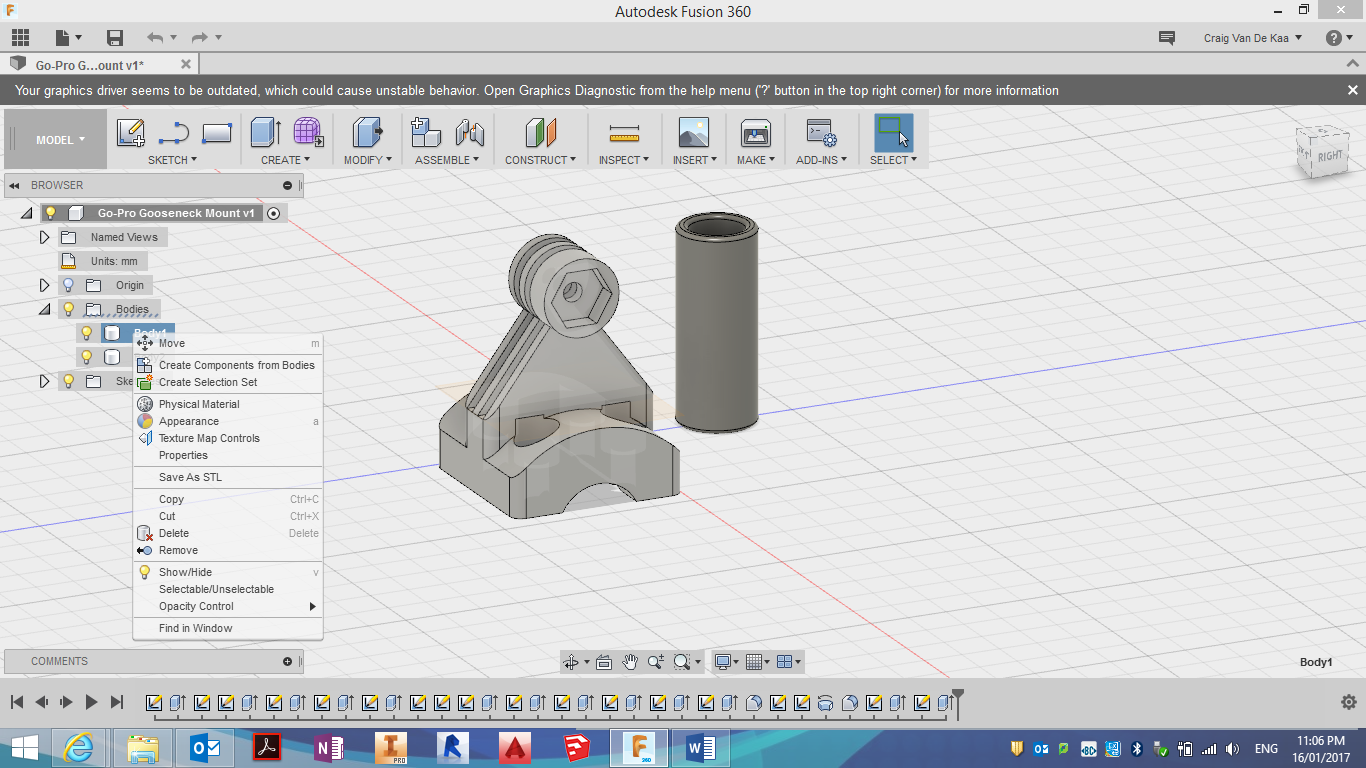The height and width of the screenshot is (768, 1366).
Task: Click the Measure inspect icon
Action: [x=624, y=133]
